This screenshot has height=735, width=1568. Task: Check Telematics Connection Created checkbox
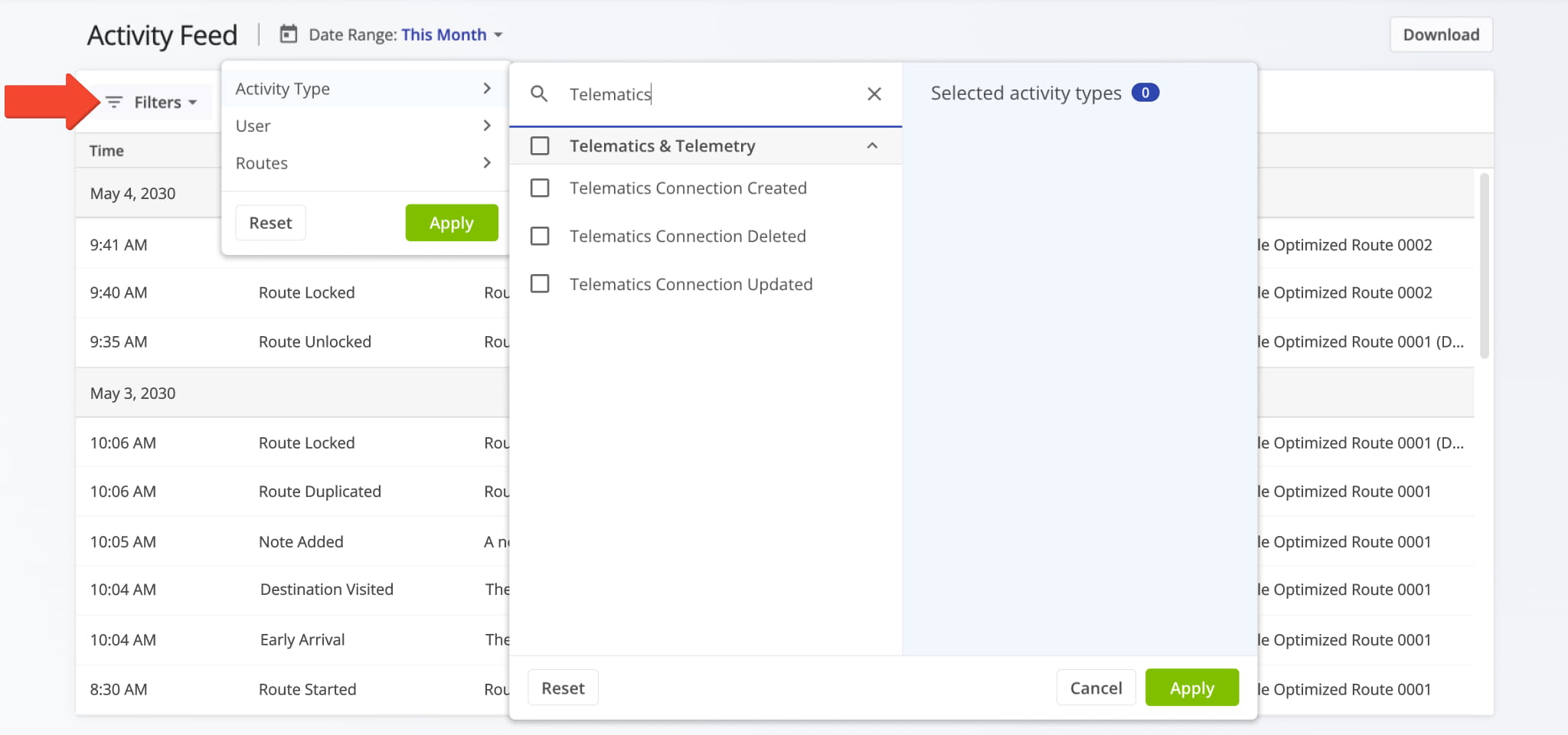540,188
